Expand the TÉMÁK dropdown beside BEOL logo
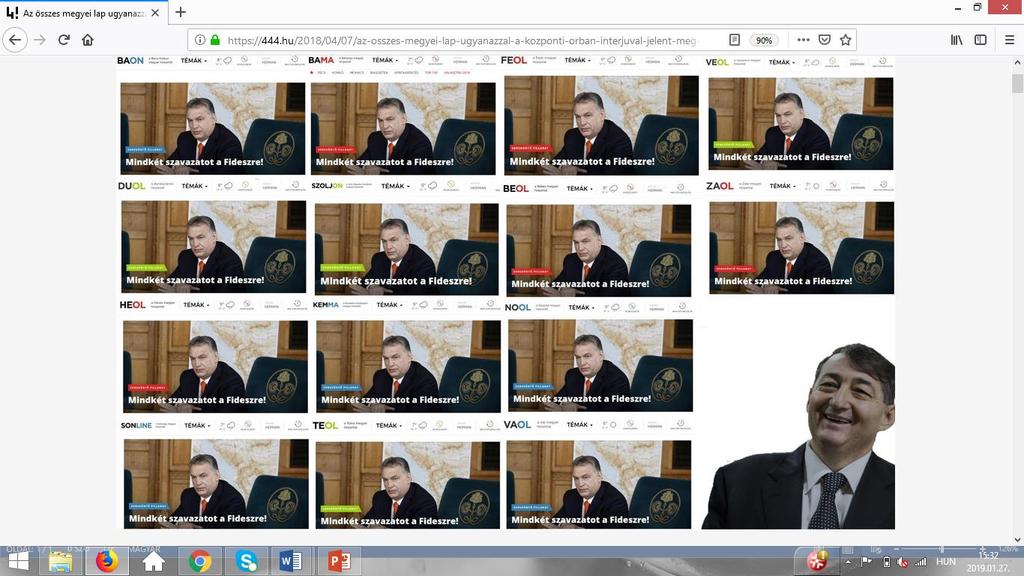 [580, 189]
